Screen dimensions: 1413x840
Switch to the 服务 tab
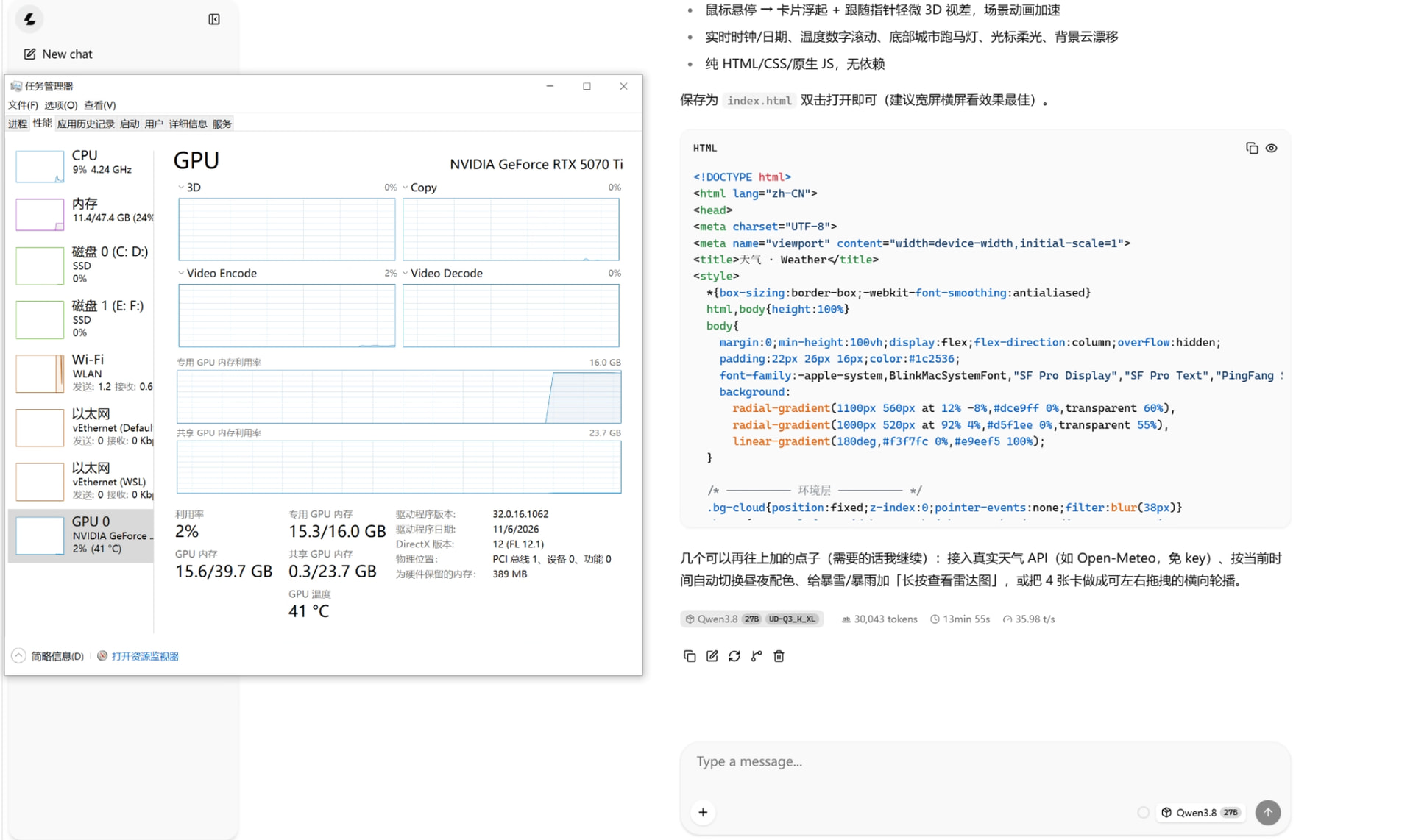point(222,124)
